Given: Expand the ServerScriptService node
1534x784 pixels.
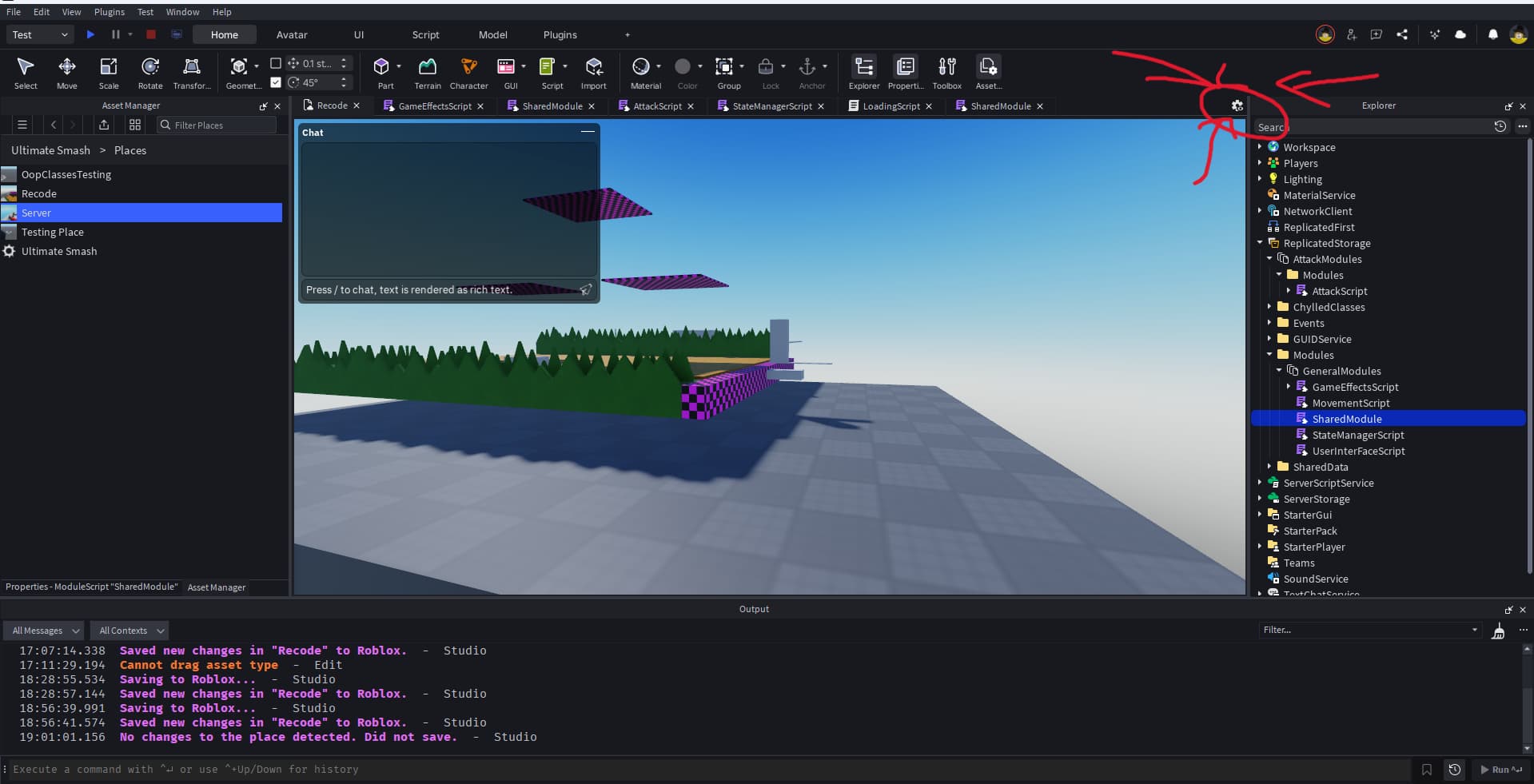Looking at the screenshot, I should [x=1260, y=483].
